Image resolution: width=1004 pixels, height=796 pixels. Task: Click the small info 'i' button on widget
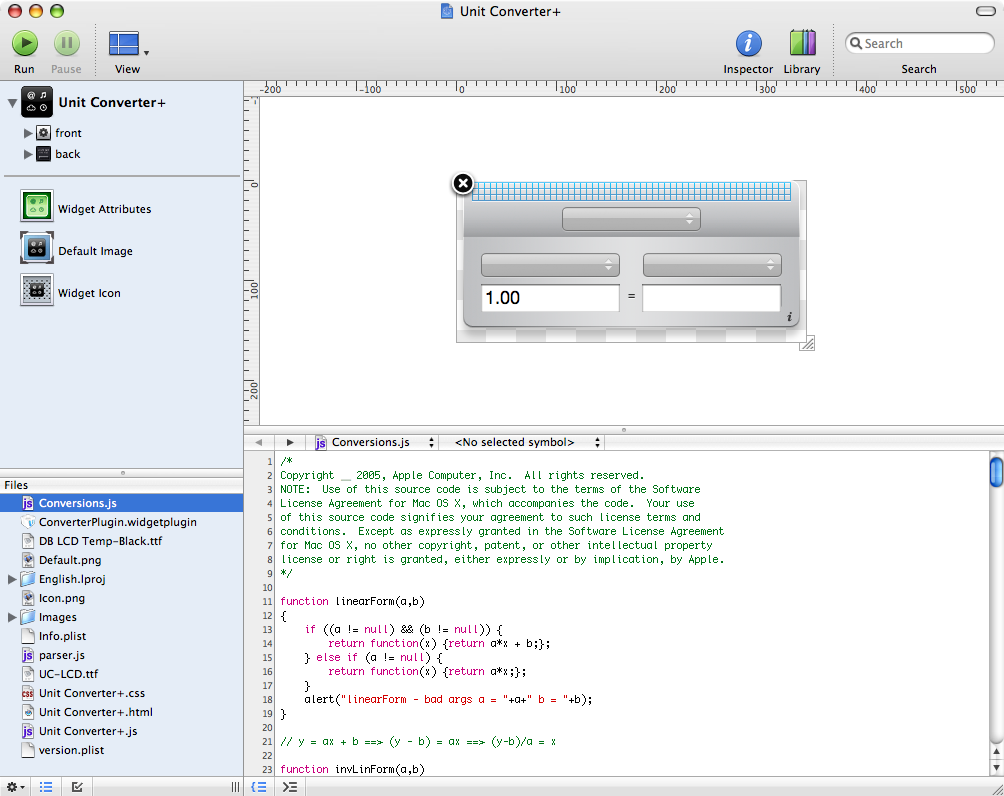789,316
